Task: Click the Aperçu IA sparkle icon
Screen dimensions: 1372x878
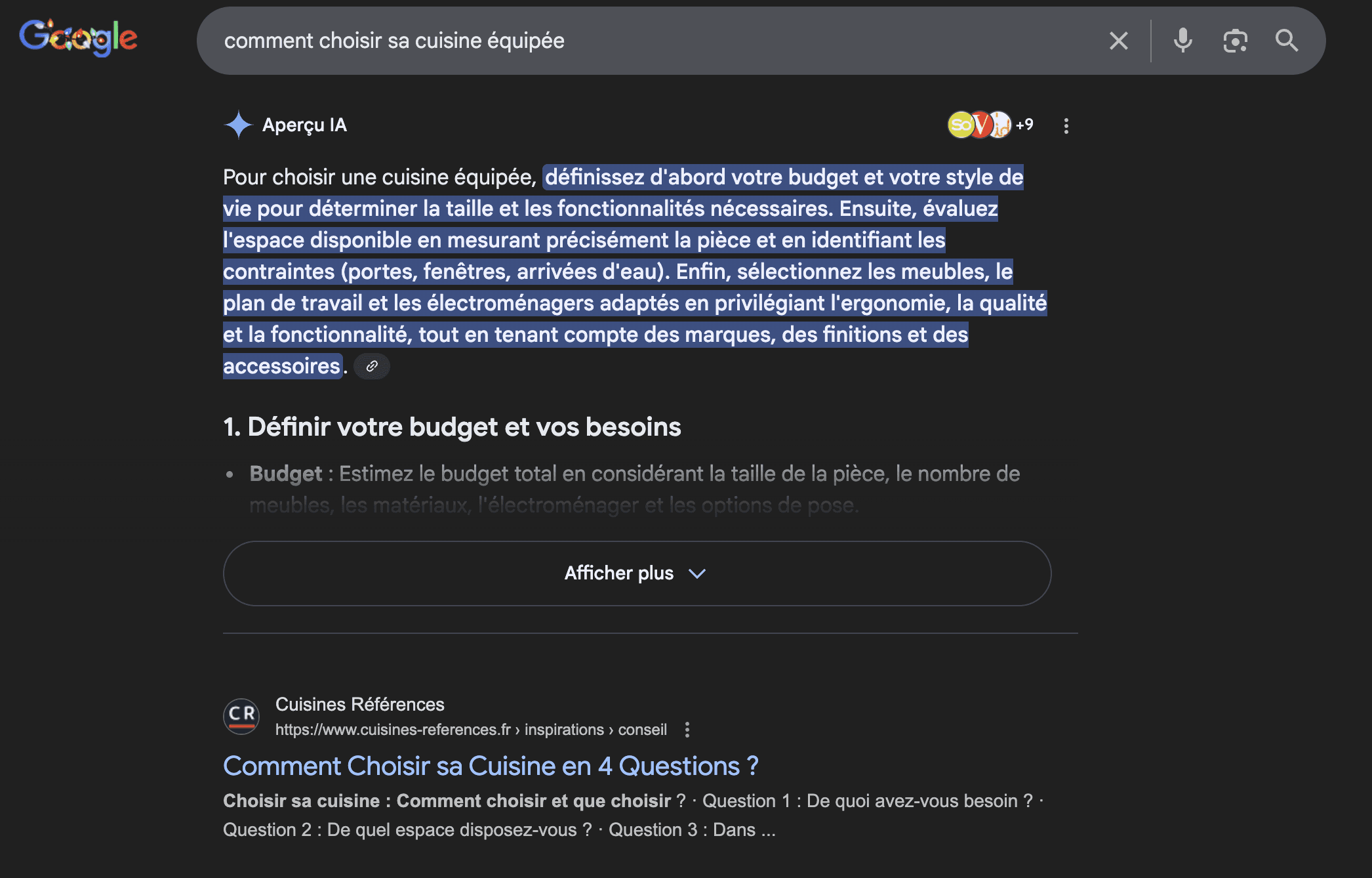Action: coord(238,125)
